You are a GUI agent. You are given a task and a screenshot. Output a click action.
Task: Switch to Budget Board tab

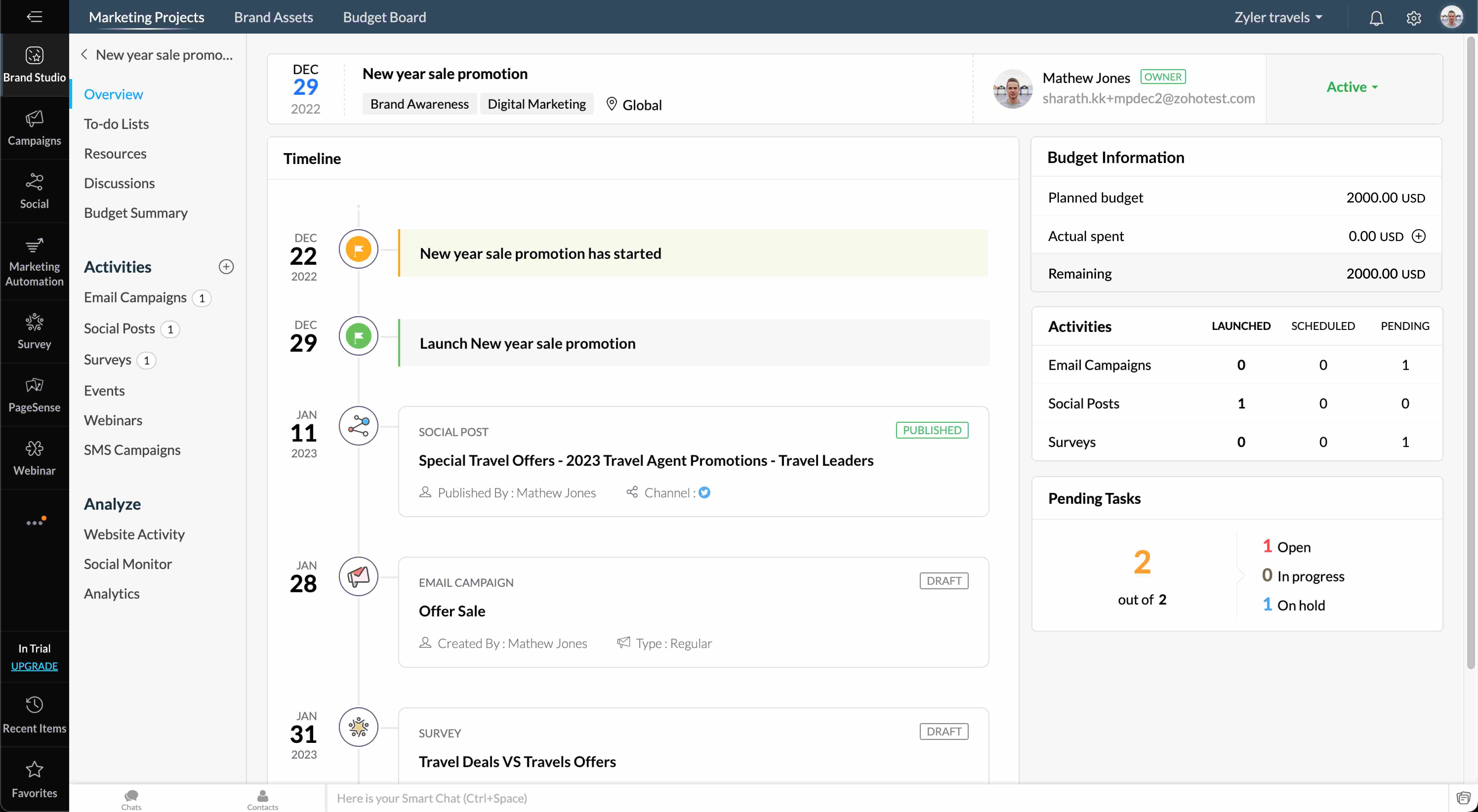pos(384,17)
